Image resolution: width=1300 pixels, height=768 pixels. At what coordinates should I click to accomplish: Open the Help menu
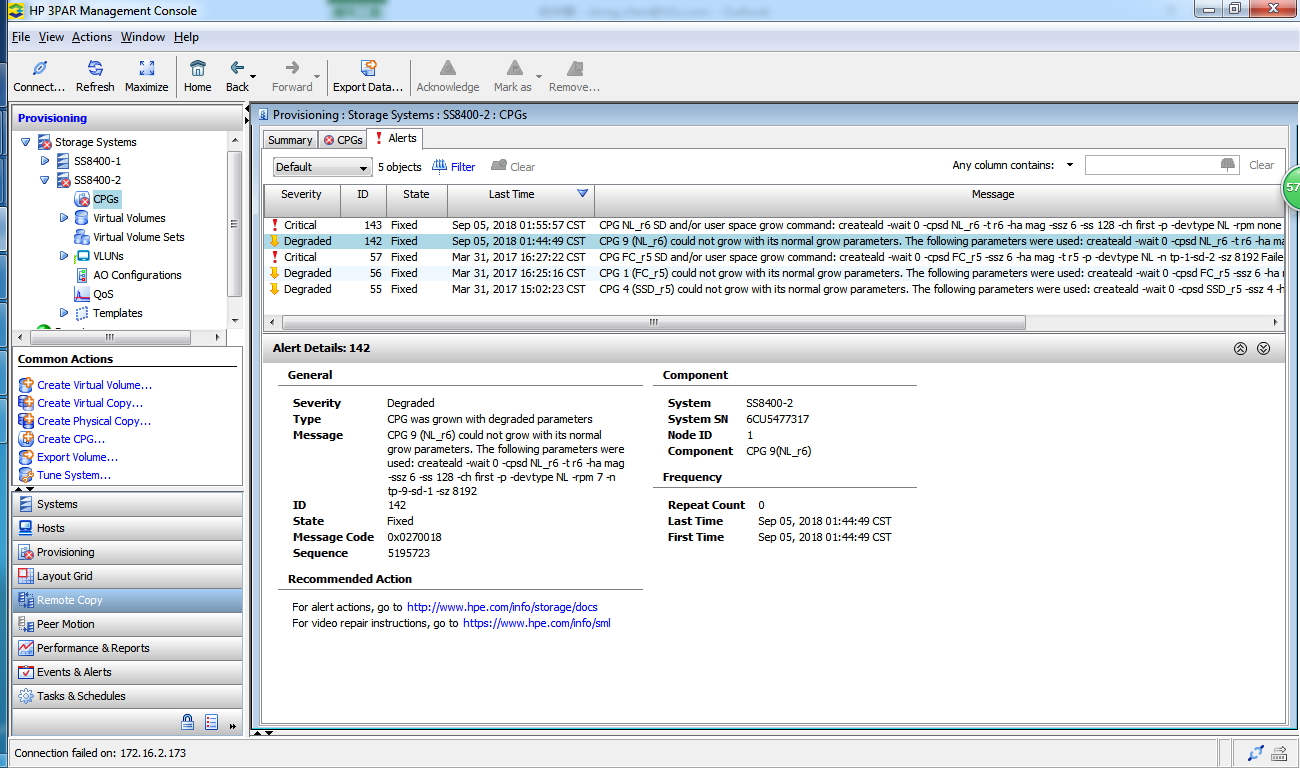click(x=186, y=37)
